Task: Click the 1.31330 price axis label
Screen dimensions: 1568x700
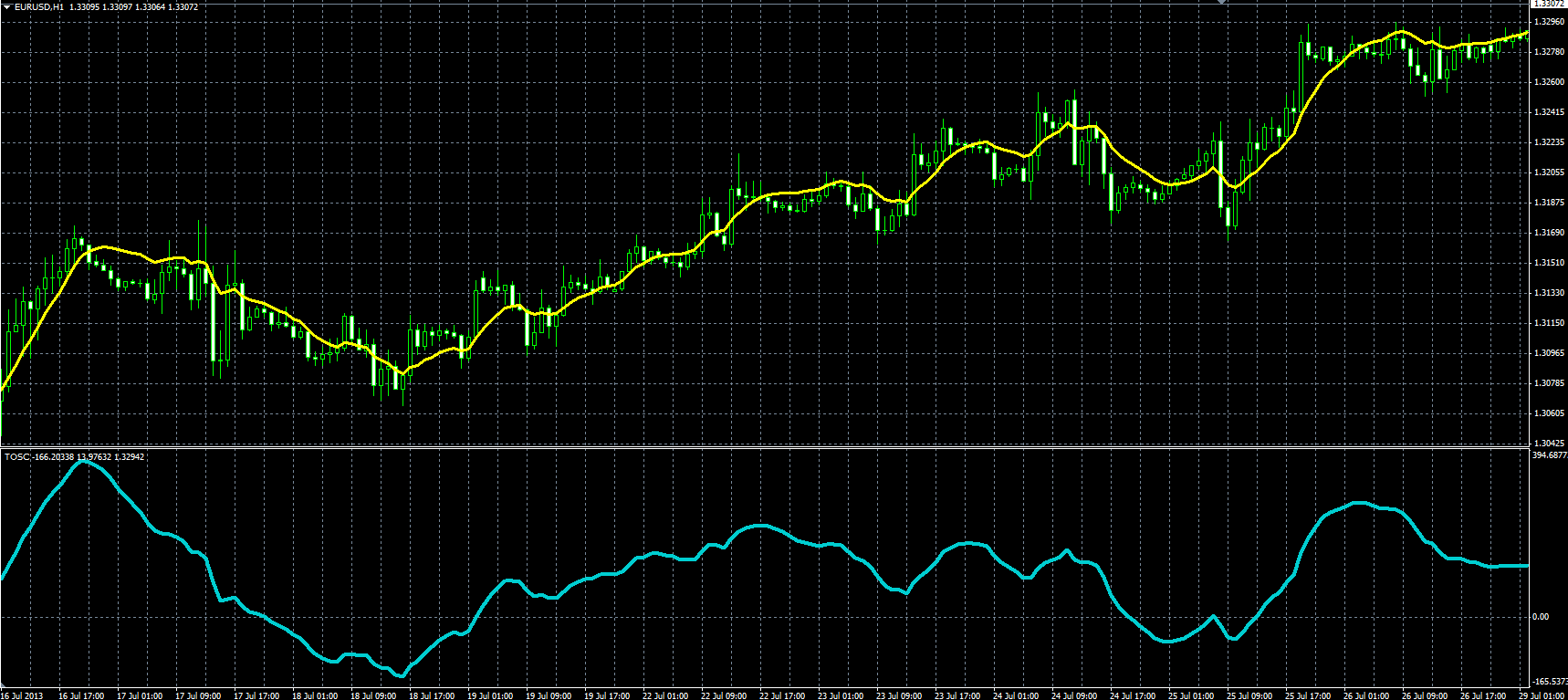Action: [1548, 293]
